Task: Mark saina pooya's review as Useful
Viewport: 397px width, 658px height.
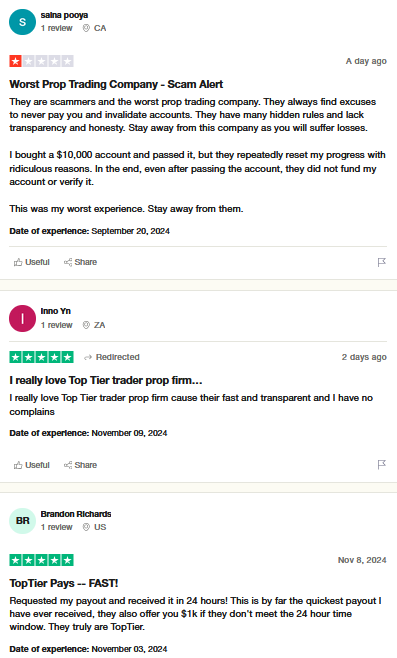Action: pos(32,262)
